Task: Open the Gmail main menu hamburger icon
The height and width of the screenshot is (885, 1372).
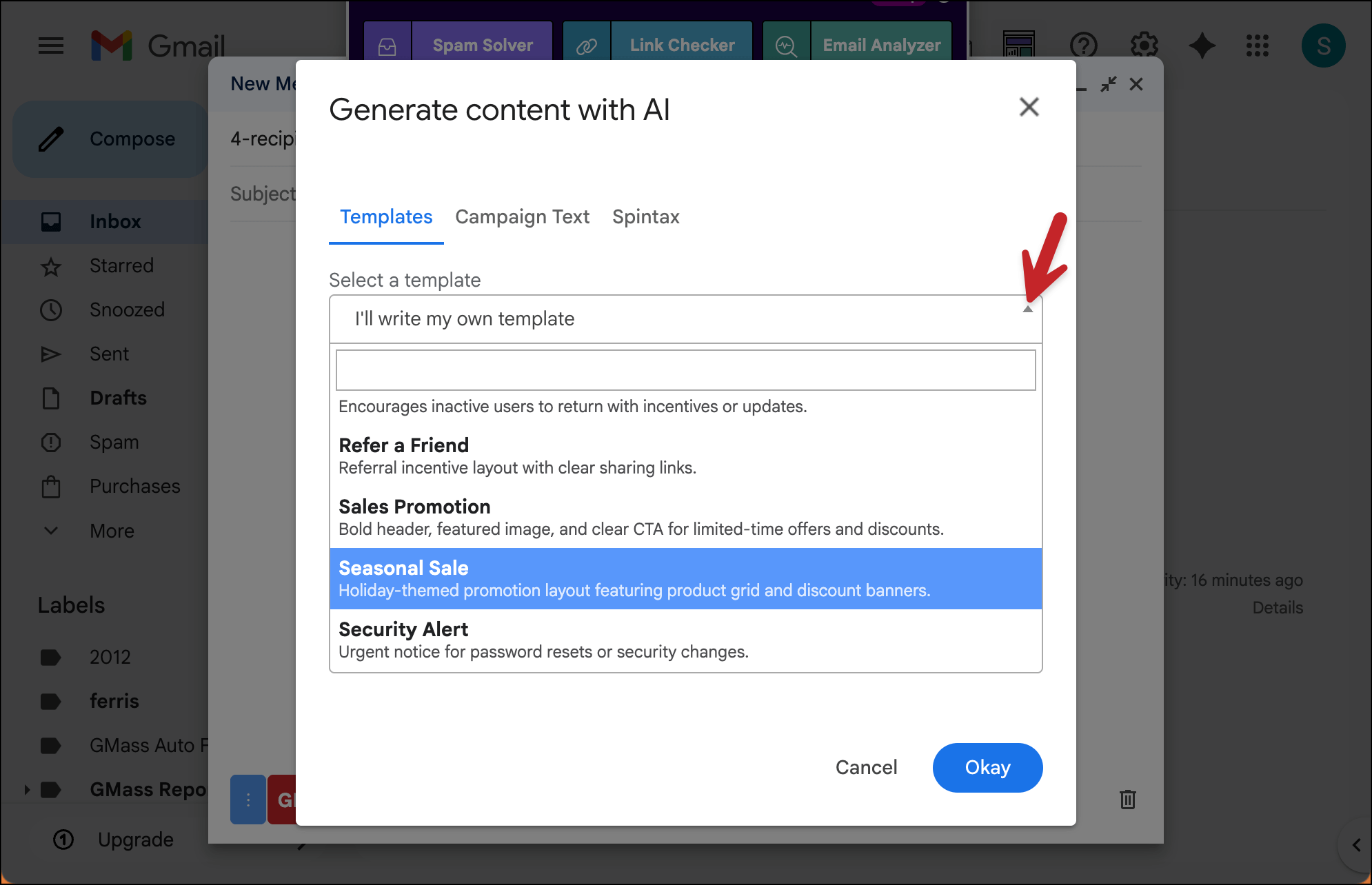Action: [x=50, y=46]
